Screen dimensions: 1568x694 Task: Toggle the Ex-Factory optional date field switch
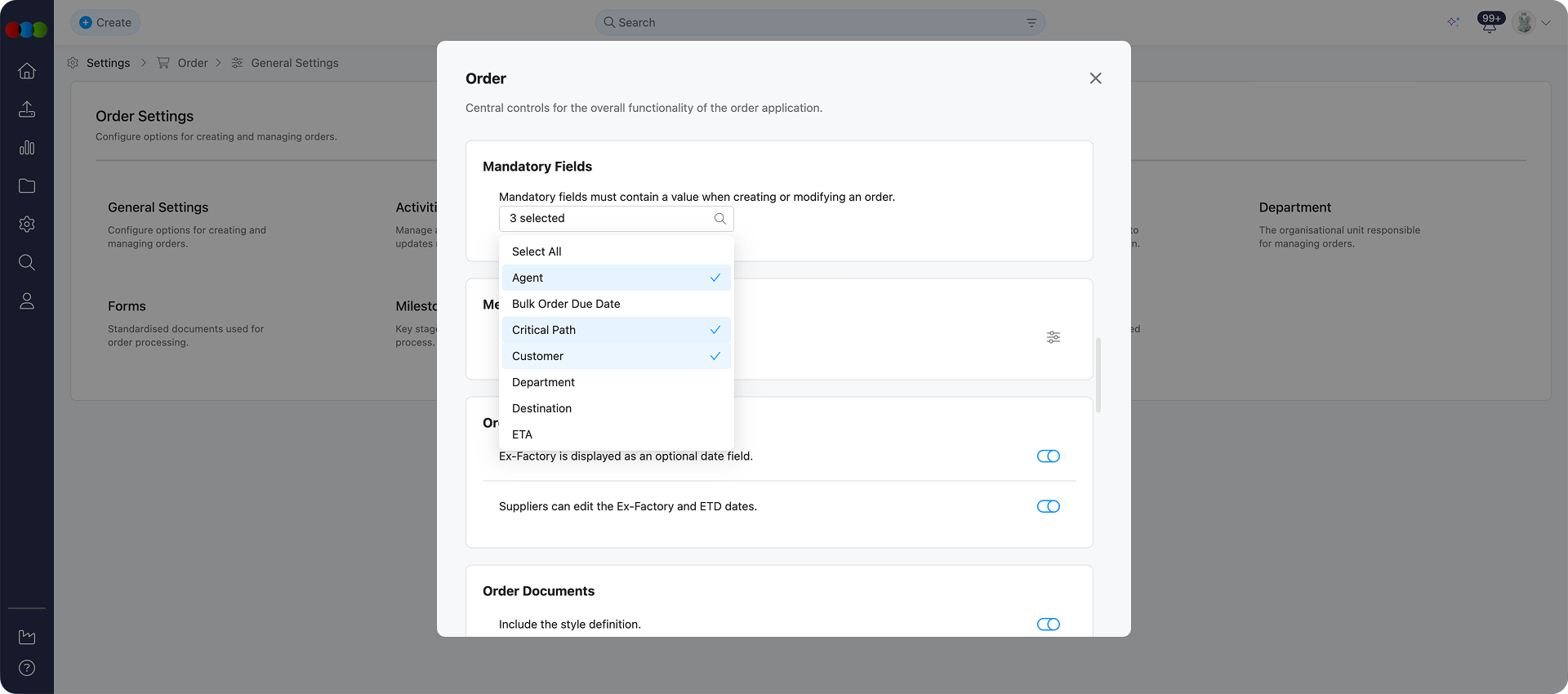tap(1048, 456)
